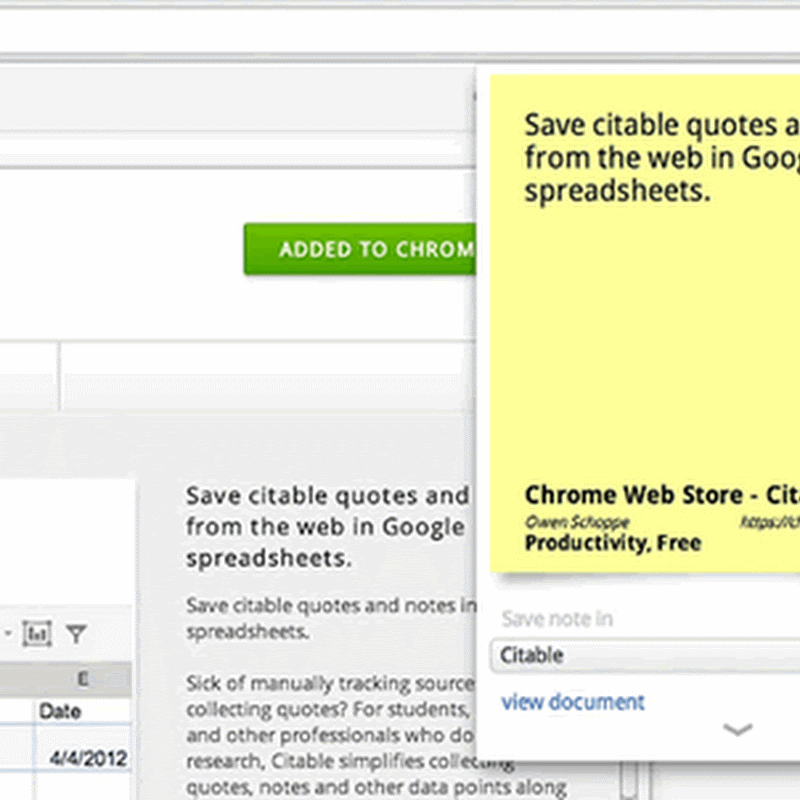Click column E header in the spreadsheet

point(82,679)
